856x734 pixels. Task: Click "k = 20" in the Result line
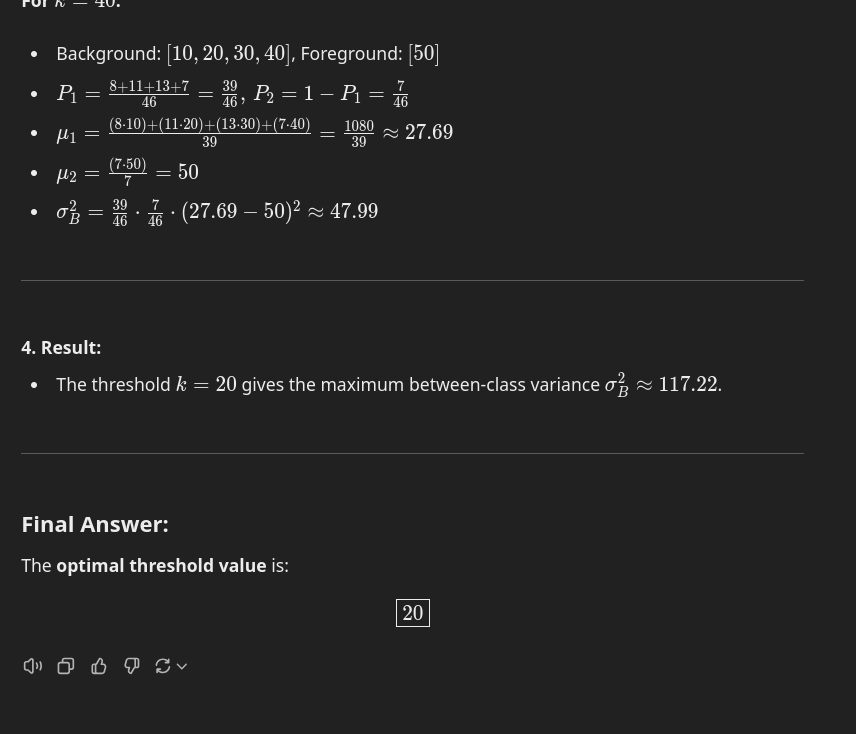(206, 384)
